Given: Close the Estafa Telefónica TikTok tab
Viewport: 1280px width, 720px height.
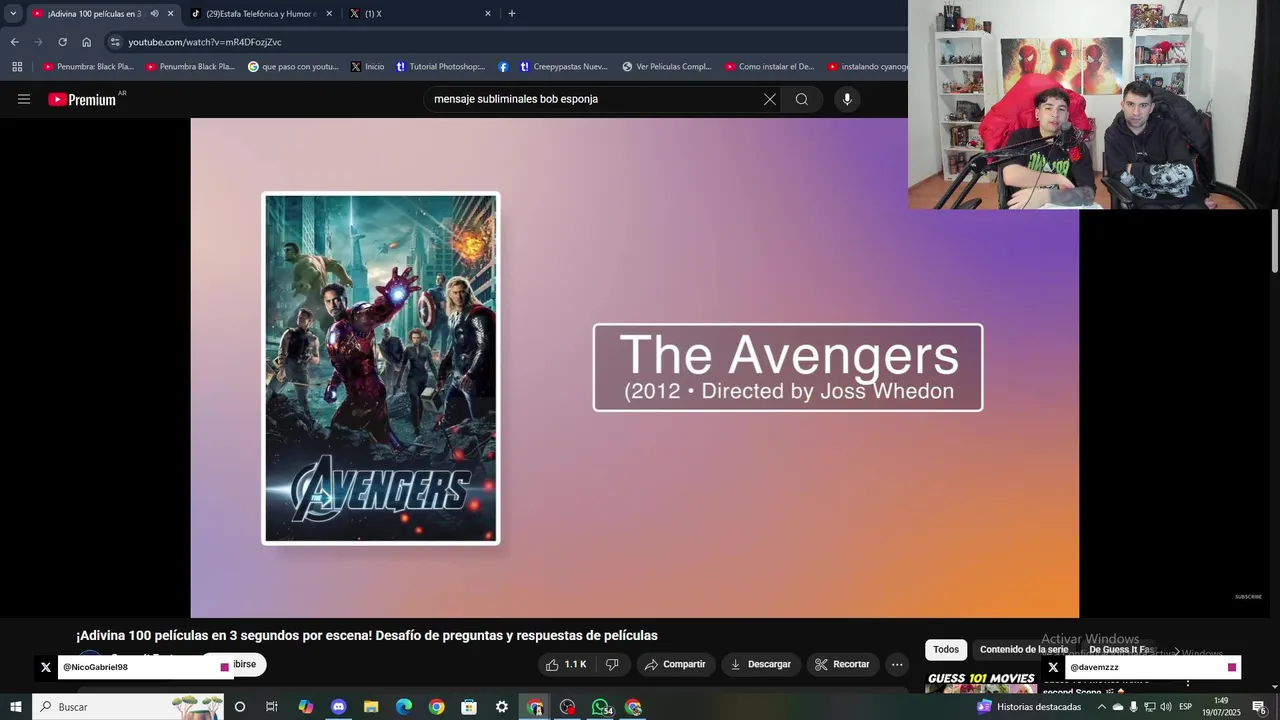Looking at the screenshot, I should coord(329,14).
